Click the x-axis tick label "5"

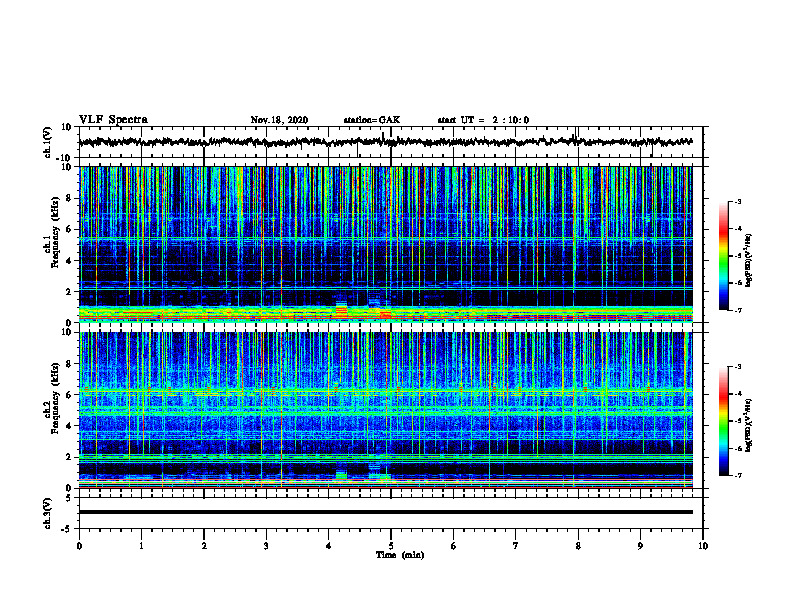391,546
